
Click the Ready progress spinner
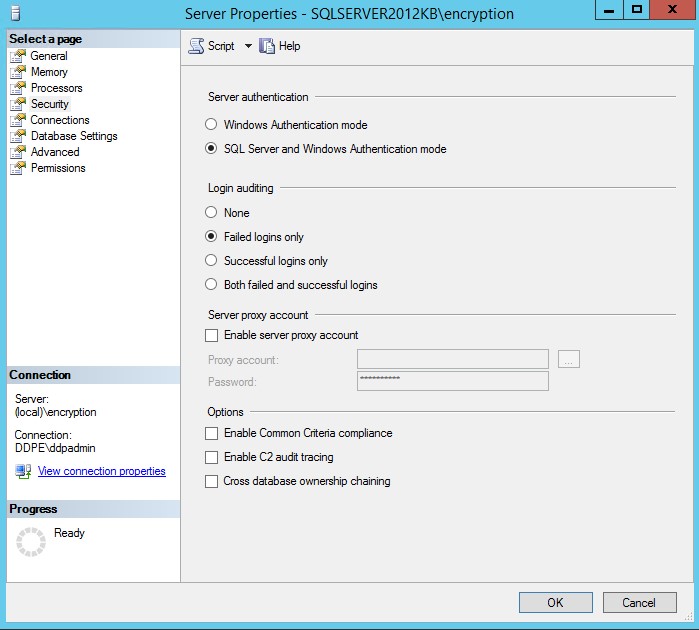coord(31,542)
